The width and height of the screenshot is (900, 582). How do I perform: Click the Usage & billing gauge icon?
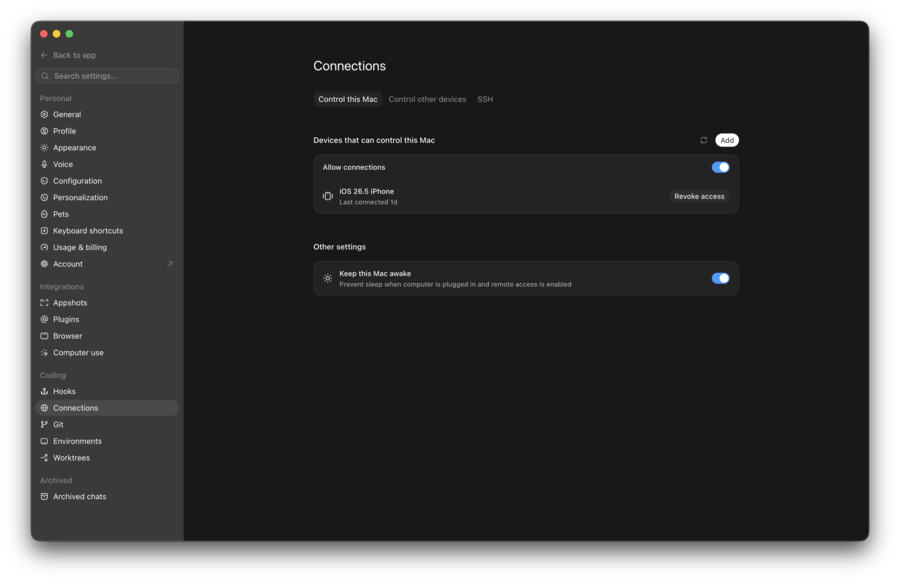point(44,247)
